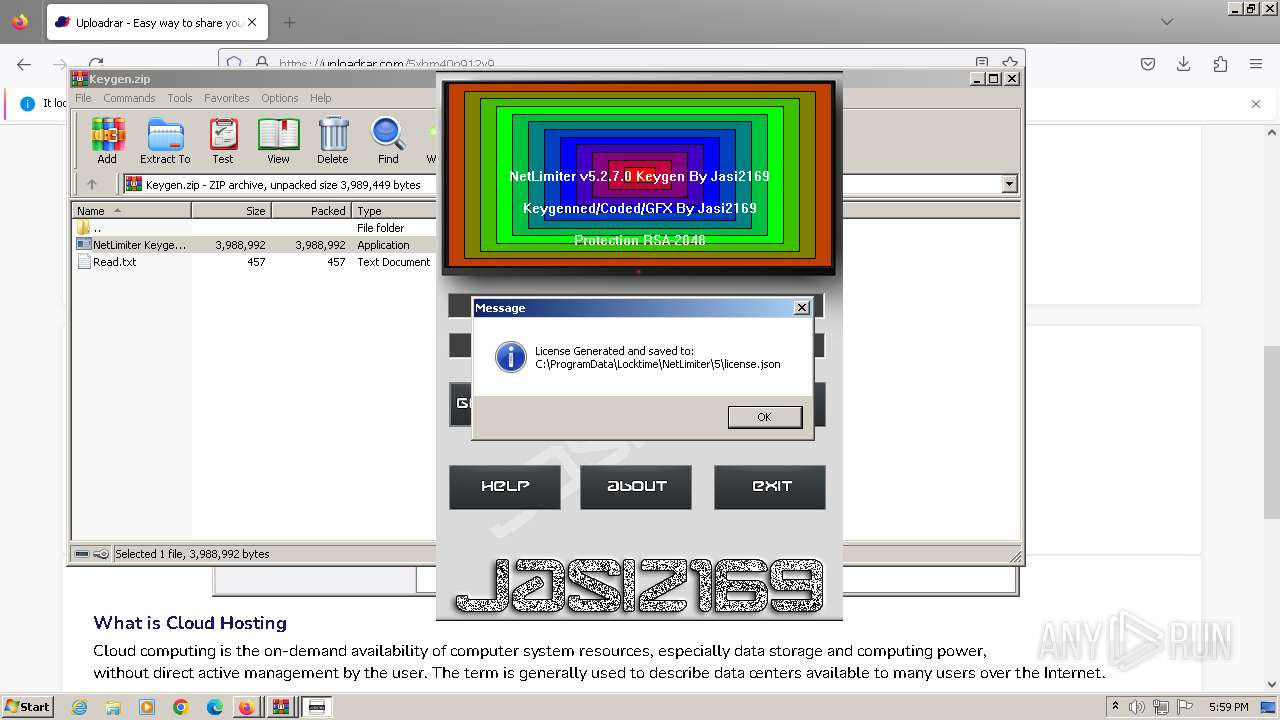Expand WinRAR archive path dropdown
Screen dimensions: 1280x720
(x=1009, y=184)
